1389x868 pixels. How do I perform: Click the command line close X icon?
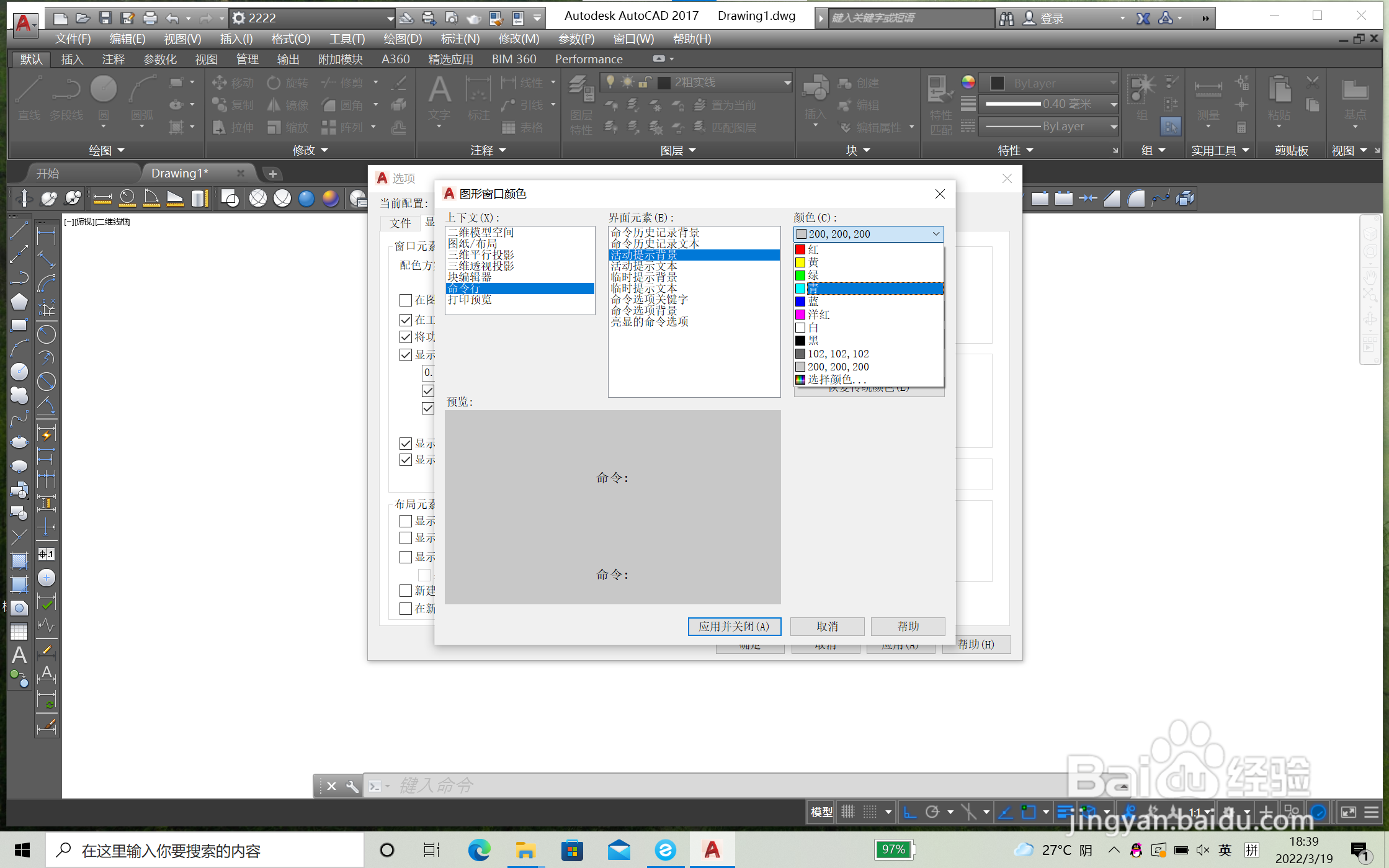pos(331,786)
